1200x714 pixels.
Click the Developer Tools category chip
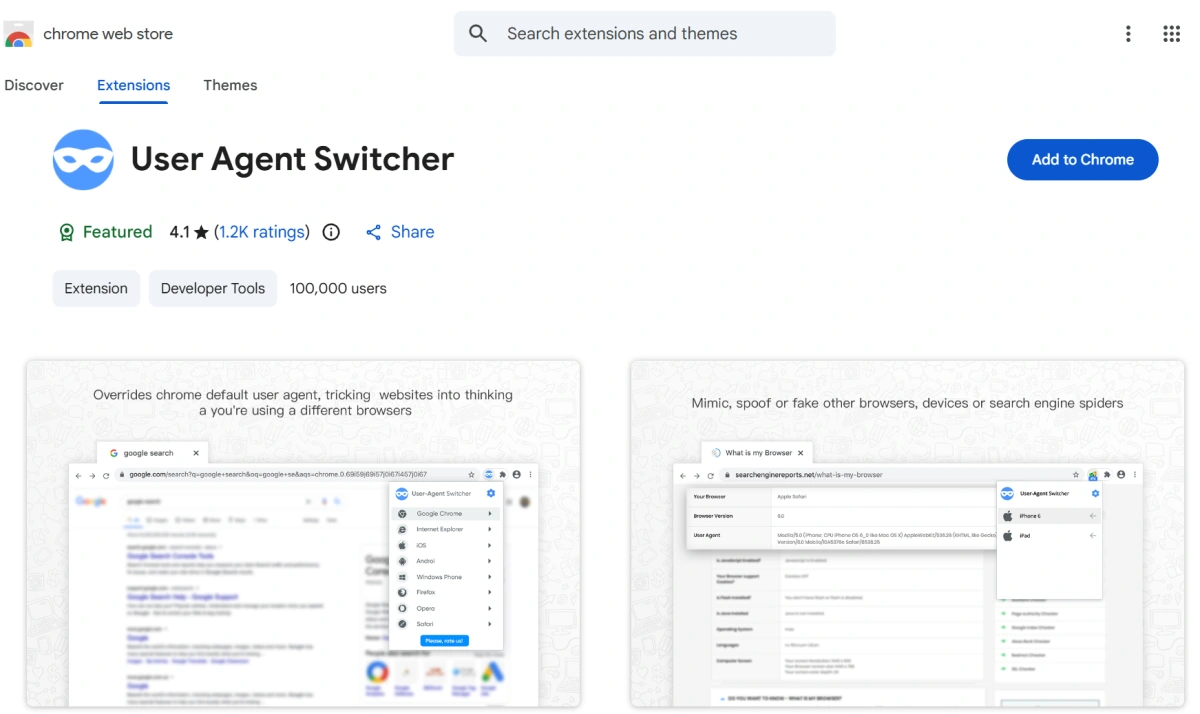click(213, 288)
